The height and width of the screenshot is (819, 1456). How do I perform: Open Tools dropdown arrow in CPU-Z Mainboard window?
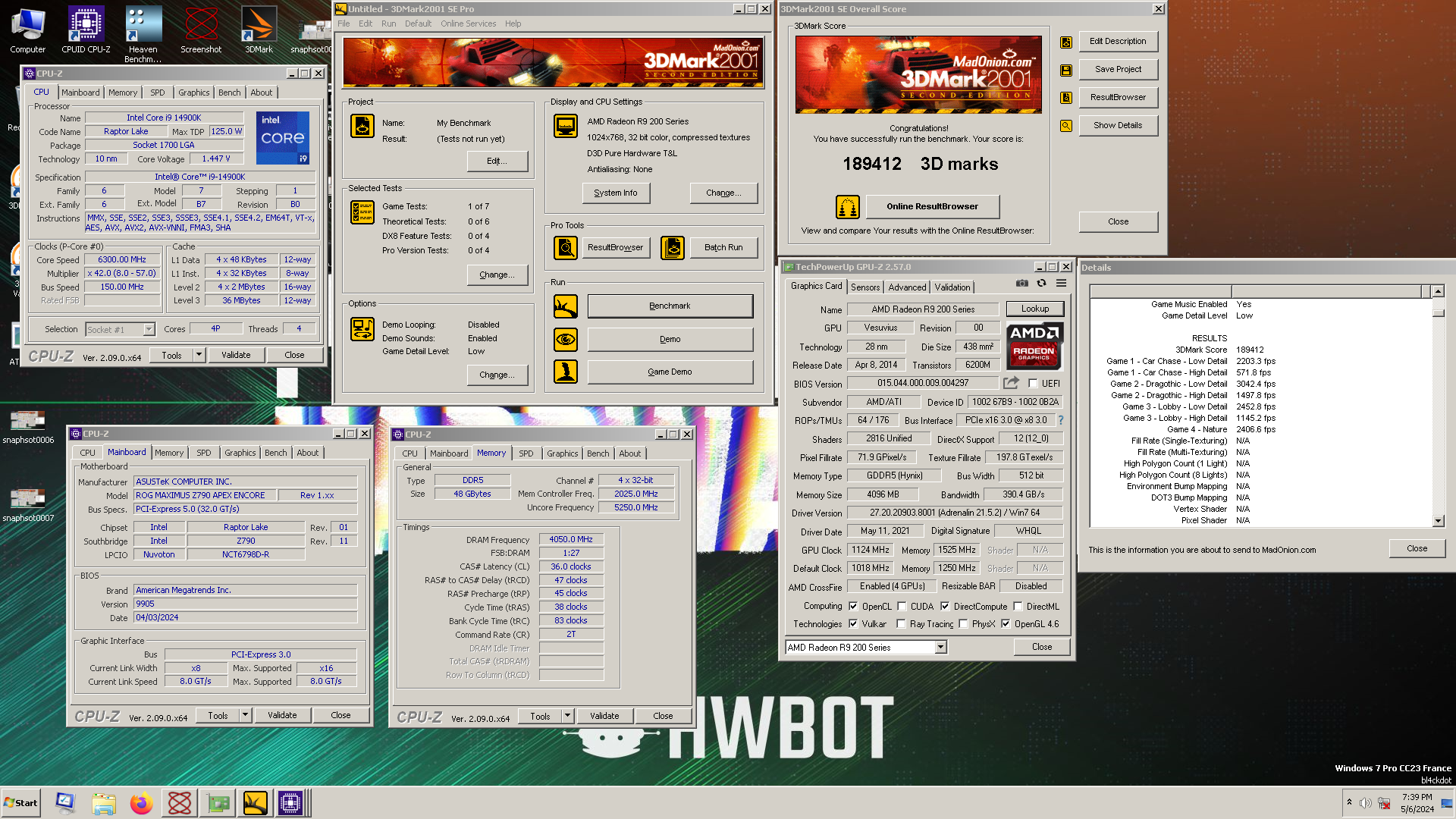click(245, 715)
